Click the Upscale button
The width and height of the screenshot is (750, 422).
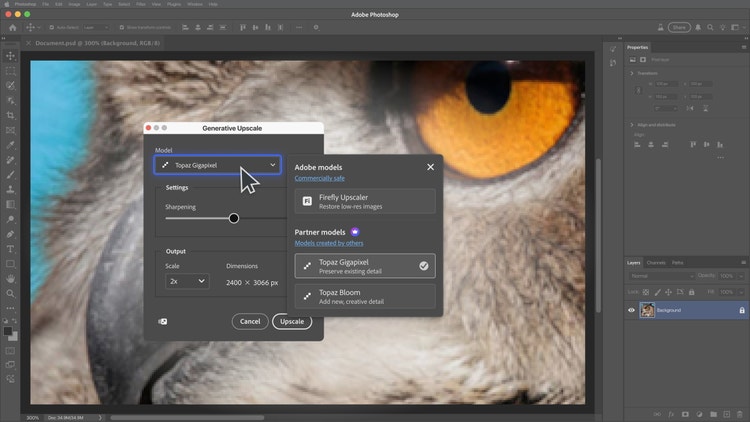pyautogui.click(x=292, y=322)
